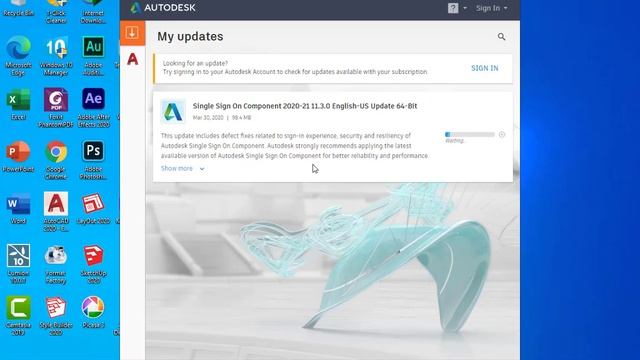Launch PowerPoint from the desktop
The image size is (640, 360).
click(x=18, y=157)
